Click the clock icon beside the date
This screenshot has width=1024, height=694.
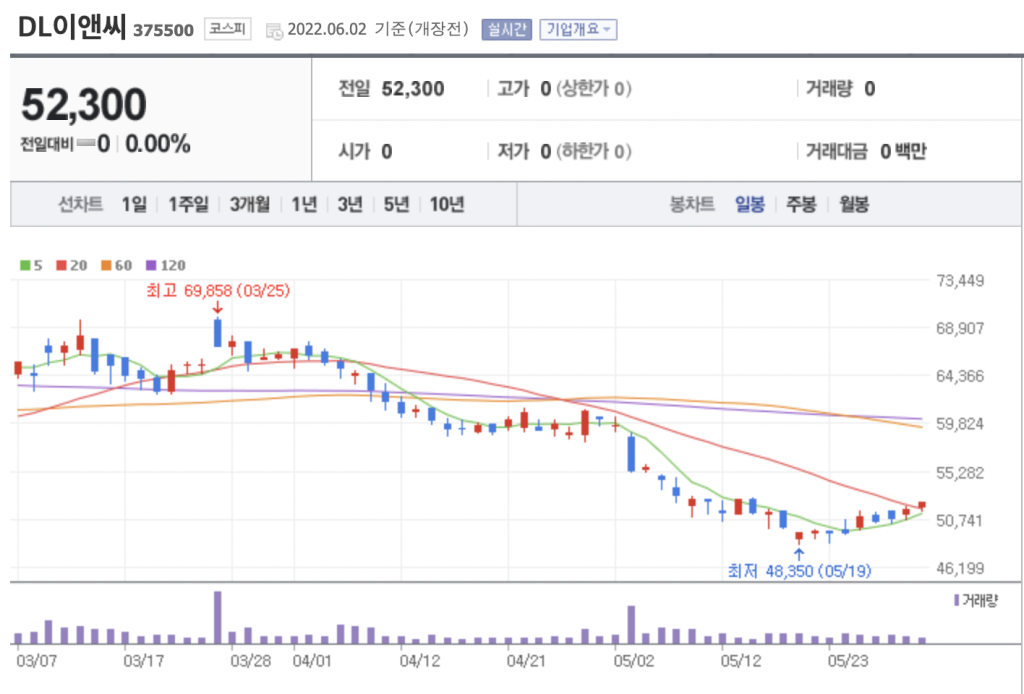pyautogui.click(x=274, y=30)
